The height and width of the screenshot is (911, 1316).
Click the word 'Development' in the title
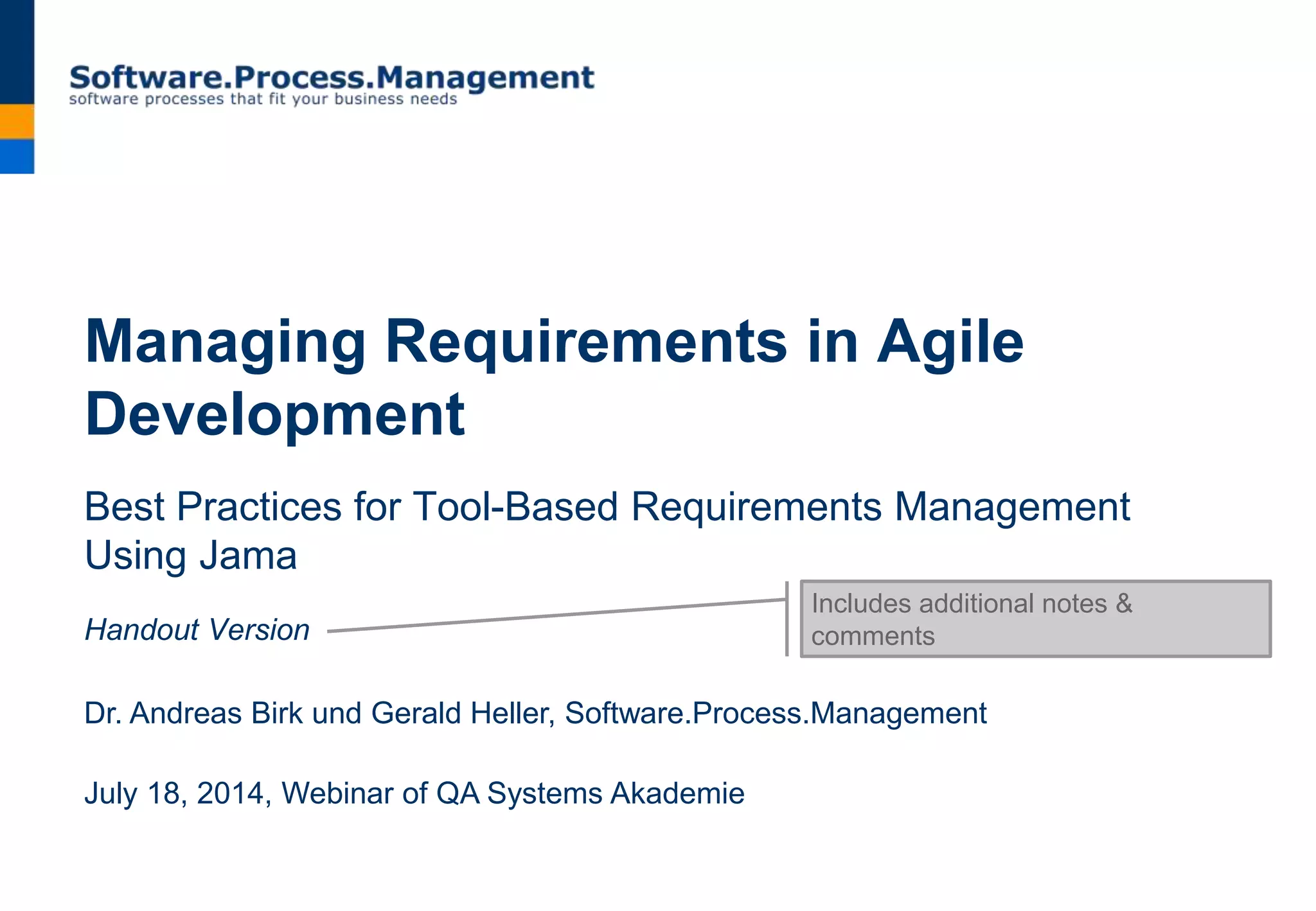coord(275,414)
